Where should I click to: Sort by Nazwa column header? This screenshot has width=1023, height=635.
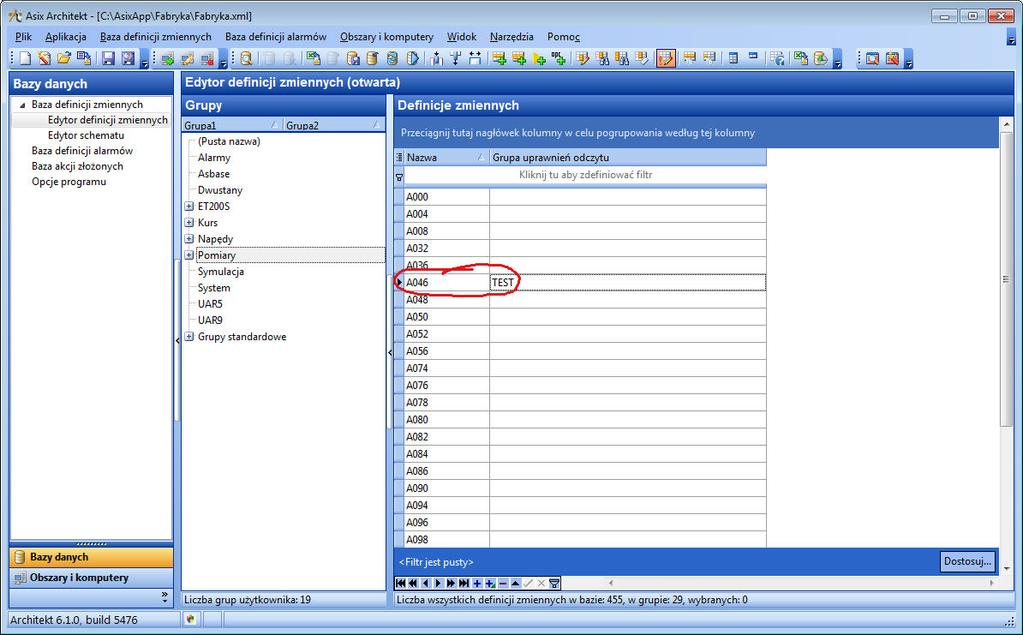(446, 157)
